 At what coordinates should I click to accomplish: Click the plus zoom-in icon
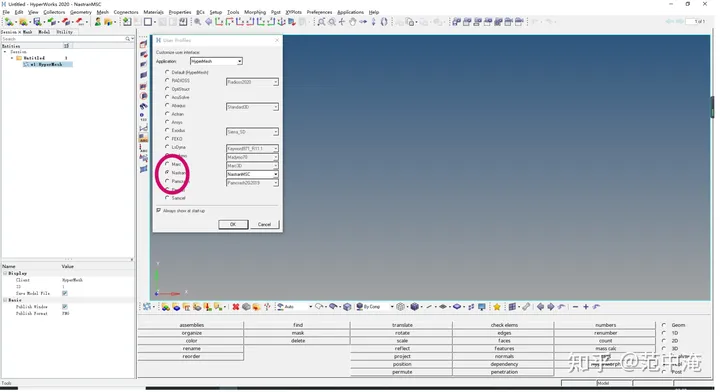pyautogui.click(x=586, y=307)
